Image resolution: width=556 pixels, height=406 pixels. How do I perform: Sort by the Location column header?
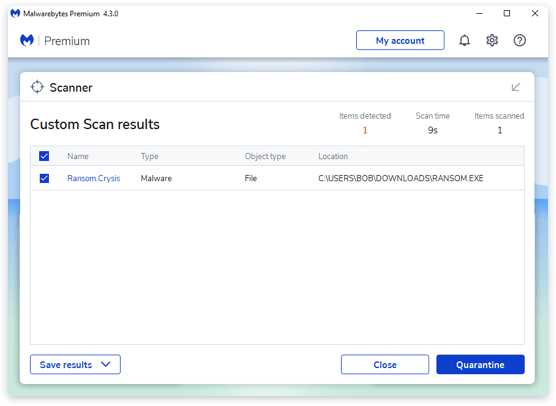pyautogui.click(x=333, y=156)
